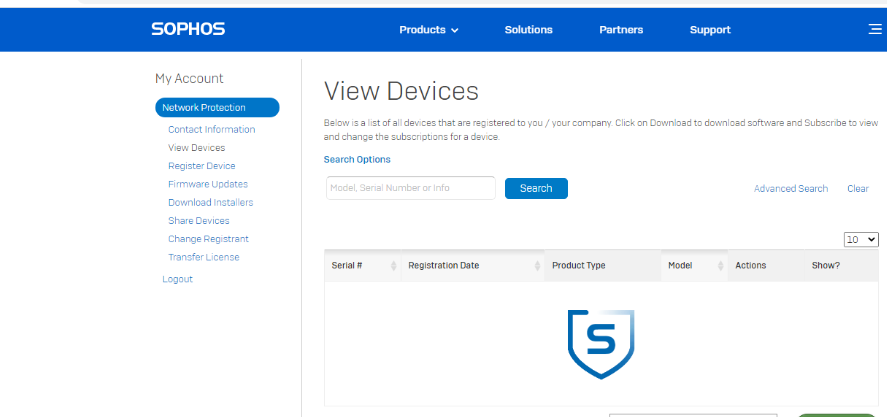Focus the Model, Serial Number search field
This screenshot has height=417, width=887.
(411, 188)
